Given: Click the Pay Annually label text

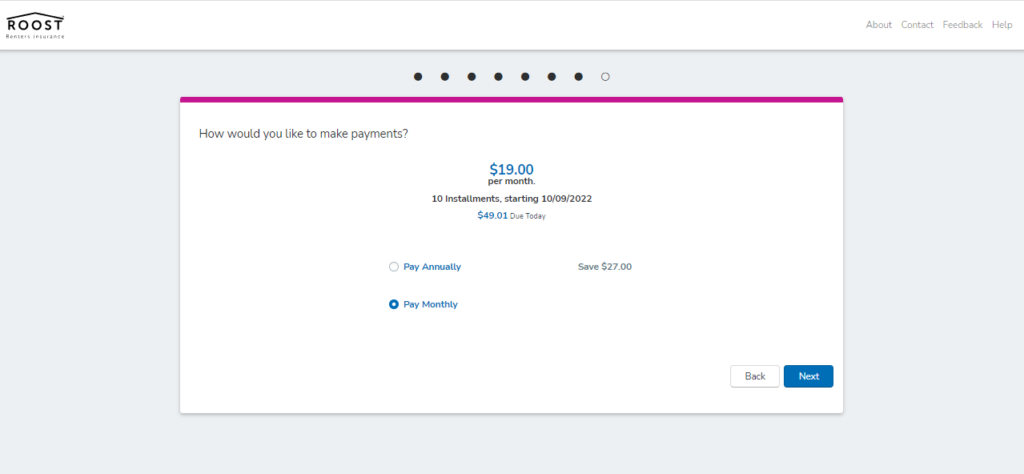Looking at the screenshot, I should tap(432, 267).
